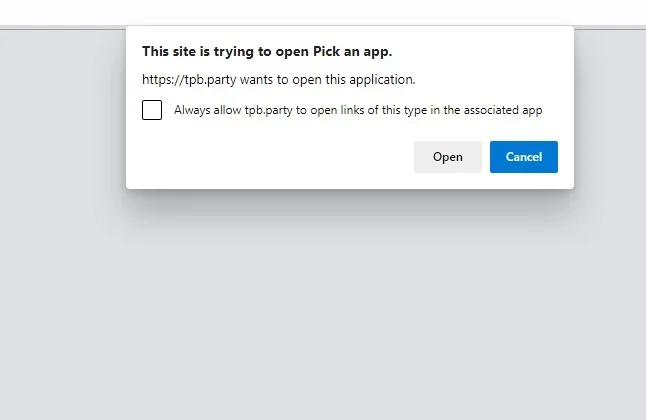Click the white bar above the dialog

(x=323, y=12)
